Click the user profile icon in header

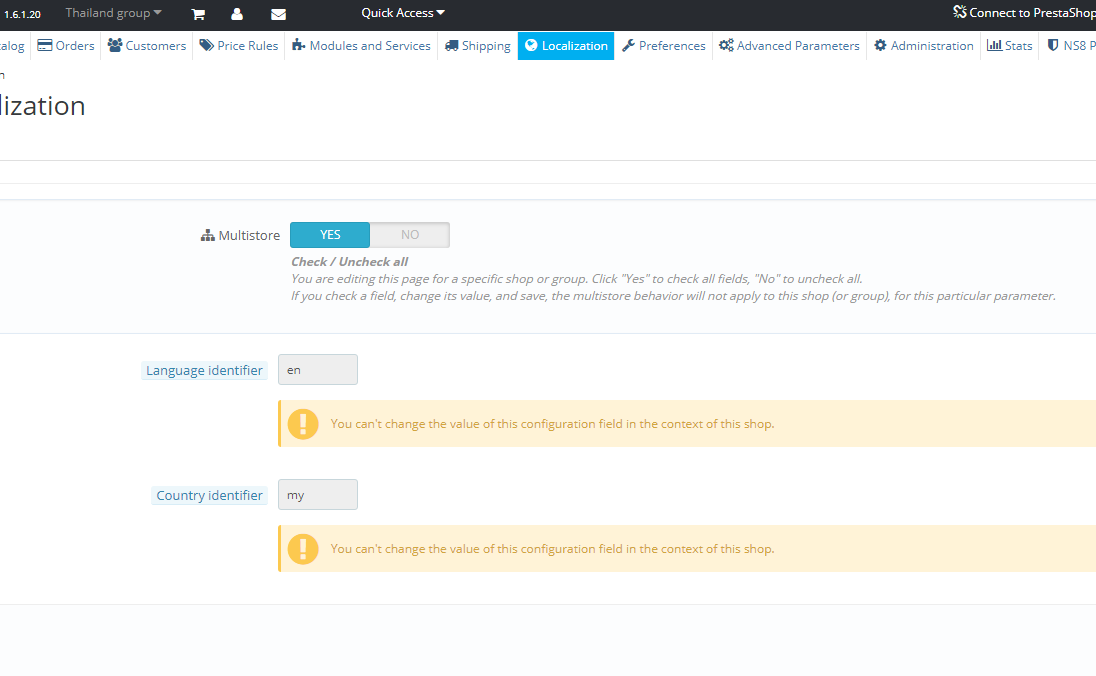237,14
